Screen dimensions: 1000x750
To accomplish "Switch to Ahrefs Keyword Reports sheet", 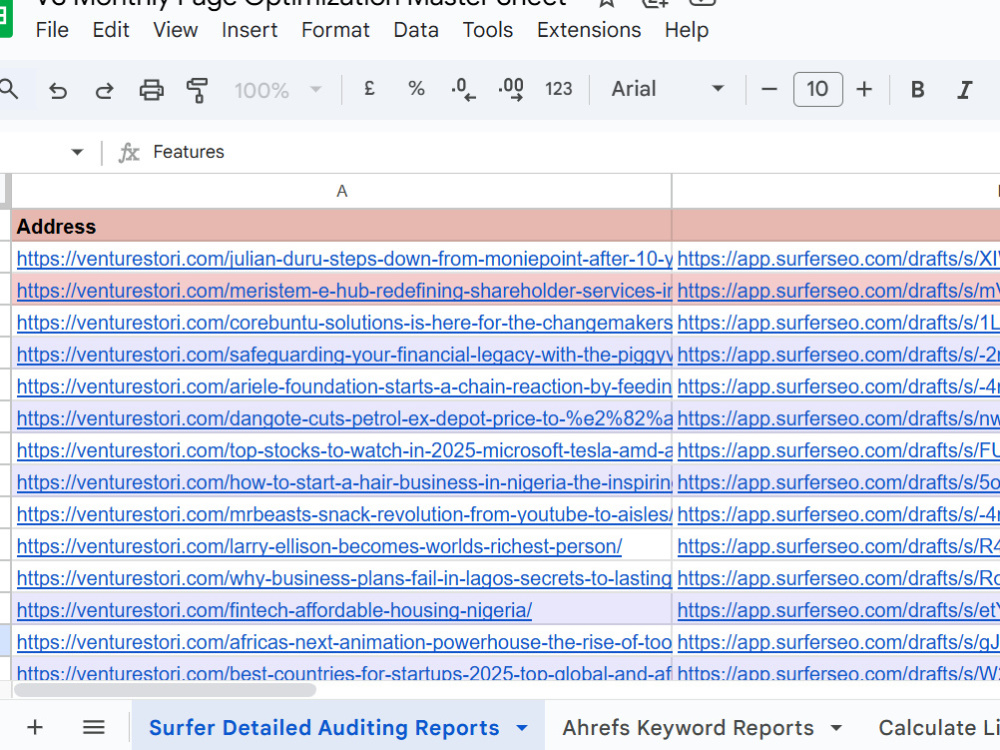I will click(688, 728).
